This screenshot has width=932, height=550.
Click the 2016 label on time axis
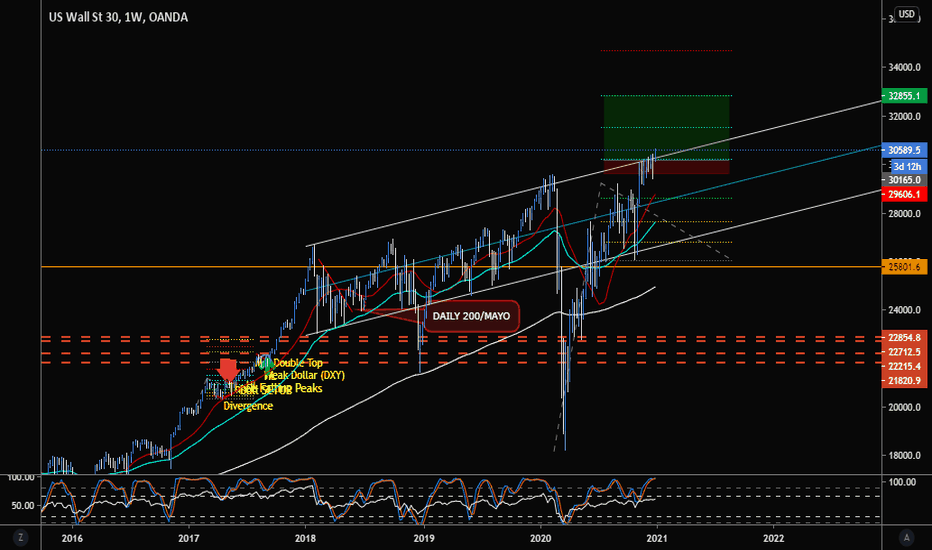coord(72,538)
